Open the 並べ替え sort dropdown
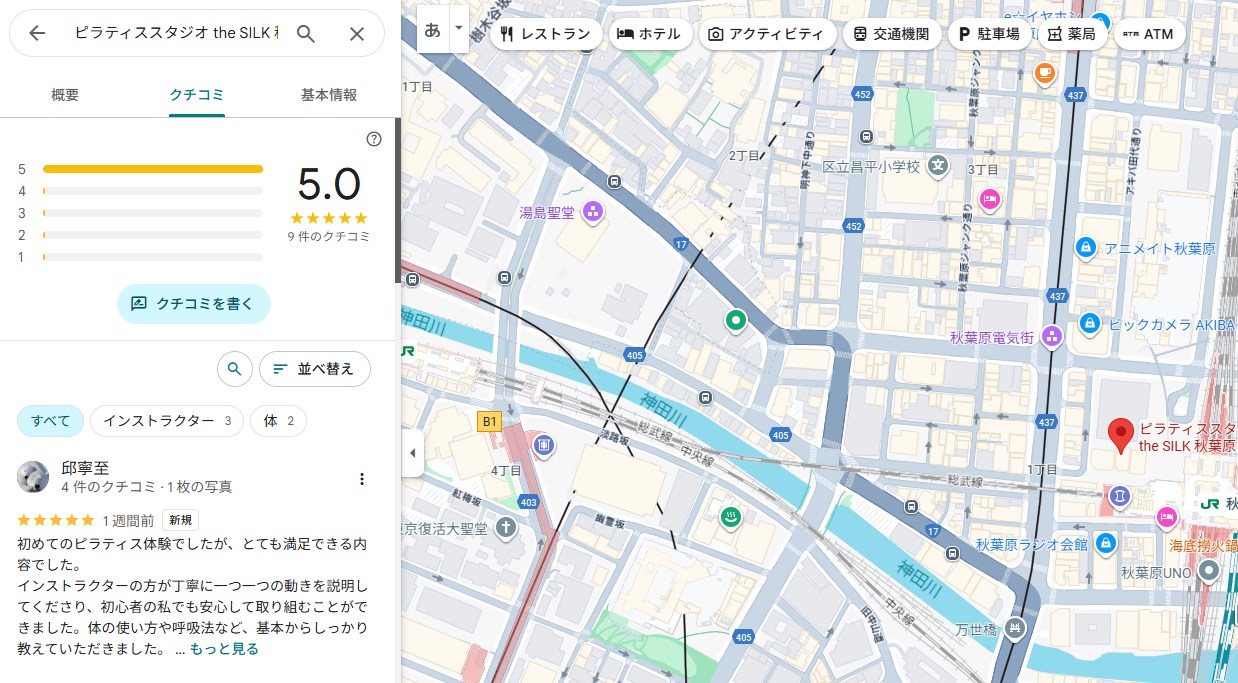This screenshot has height=683, width=1238. point(314,369)
